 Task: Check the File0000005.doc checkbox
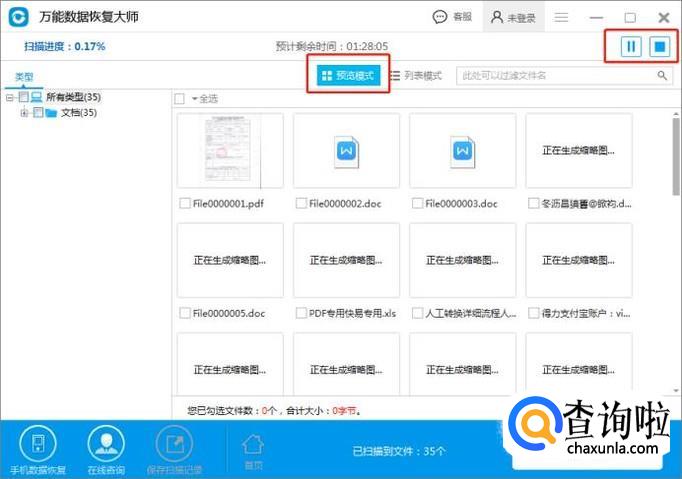pyautogui.click(x=184, y=313)
